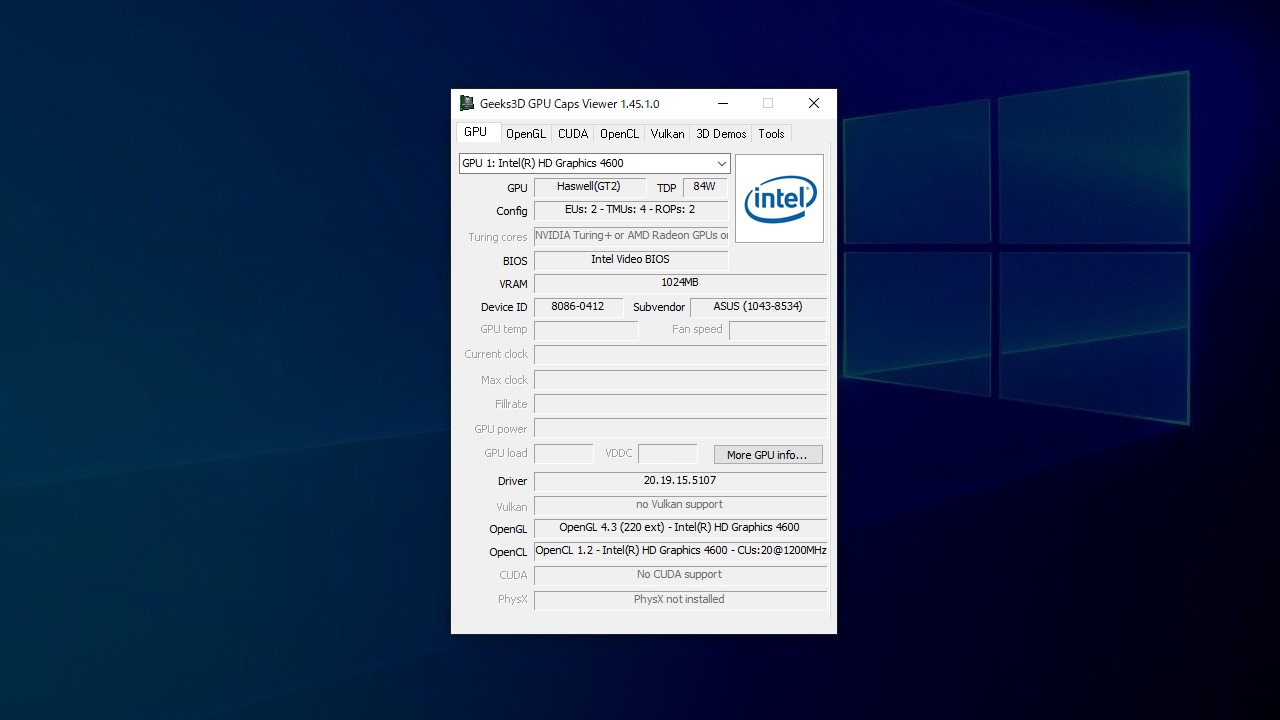This screenshot has height=720, width=1280.
Task: Open the CUDA tab
Action: (573, 134)
